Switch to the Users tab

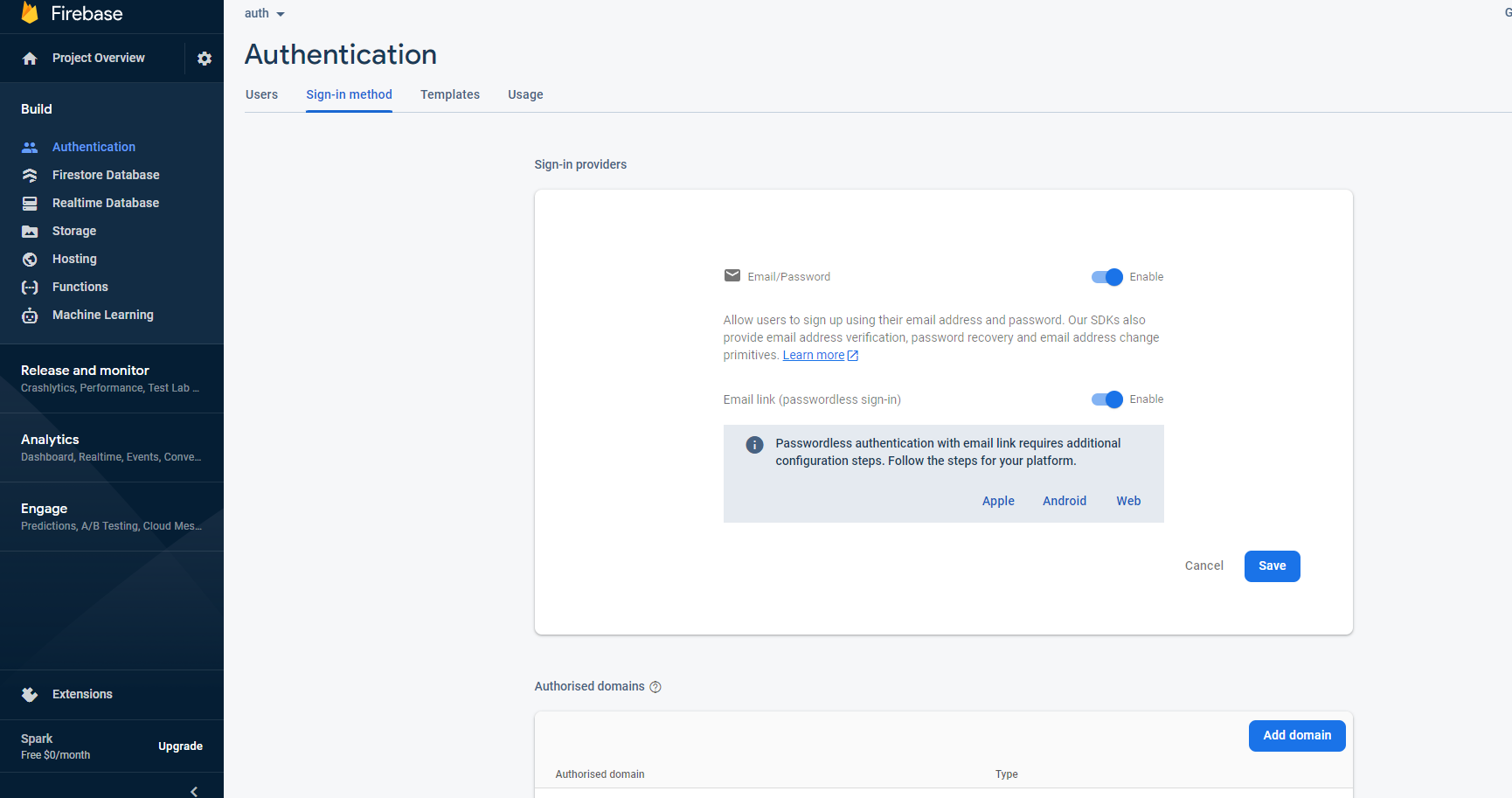click(x=261, y=94)
